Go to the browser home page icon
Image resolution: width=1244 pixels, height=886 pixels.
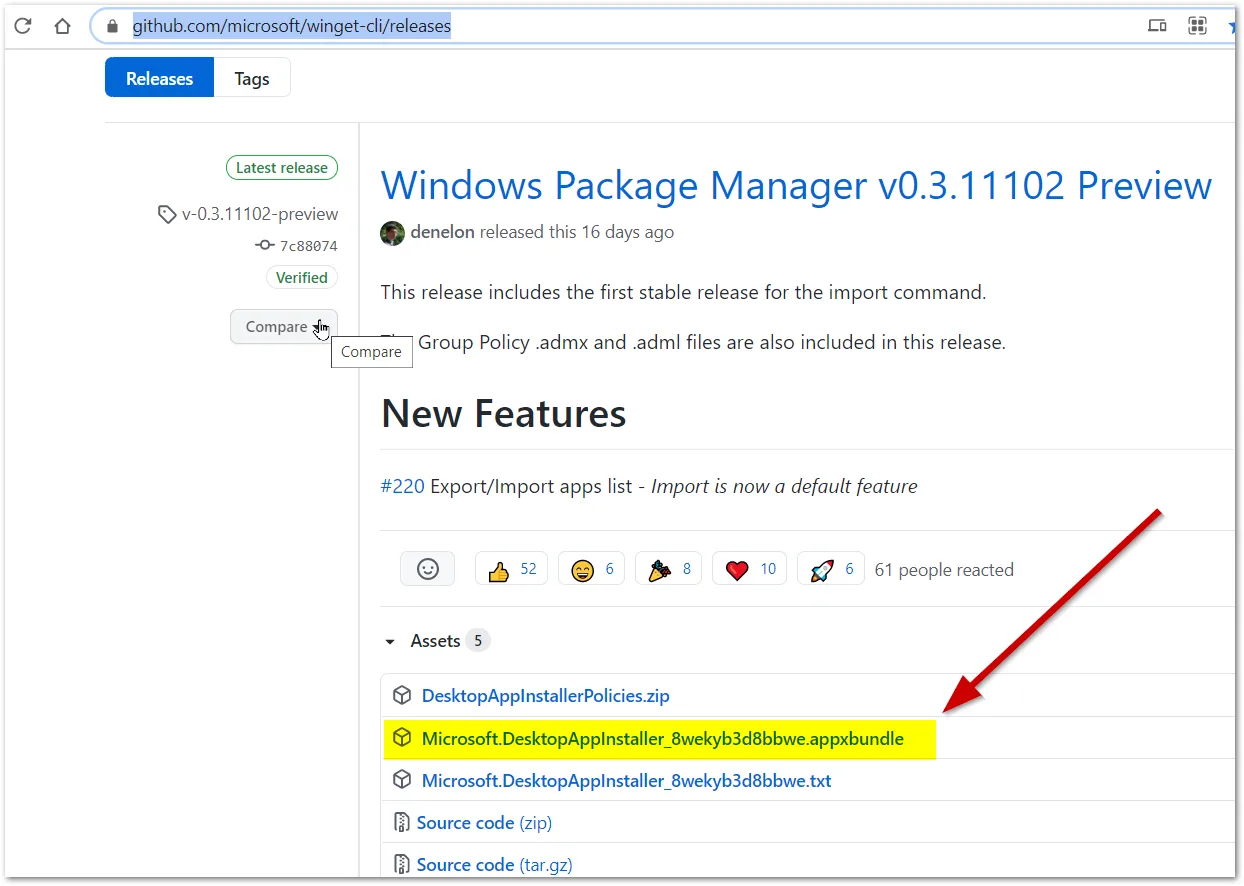click(x=62, y=26)
